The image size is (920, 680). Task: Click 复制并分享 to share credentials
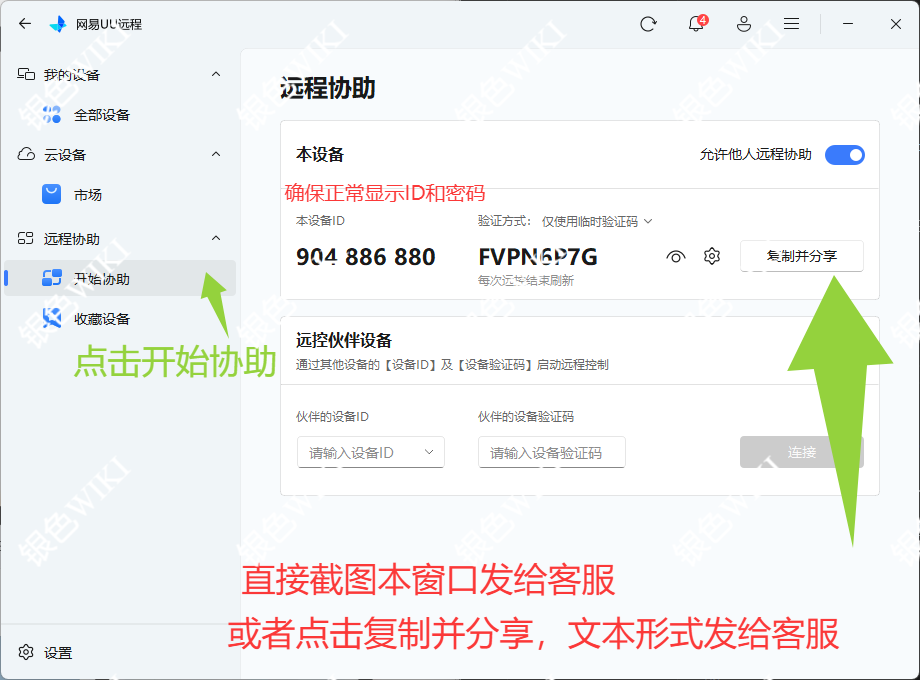click(x=801, y=256)
